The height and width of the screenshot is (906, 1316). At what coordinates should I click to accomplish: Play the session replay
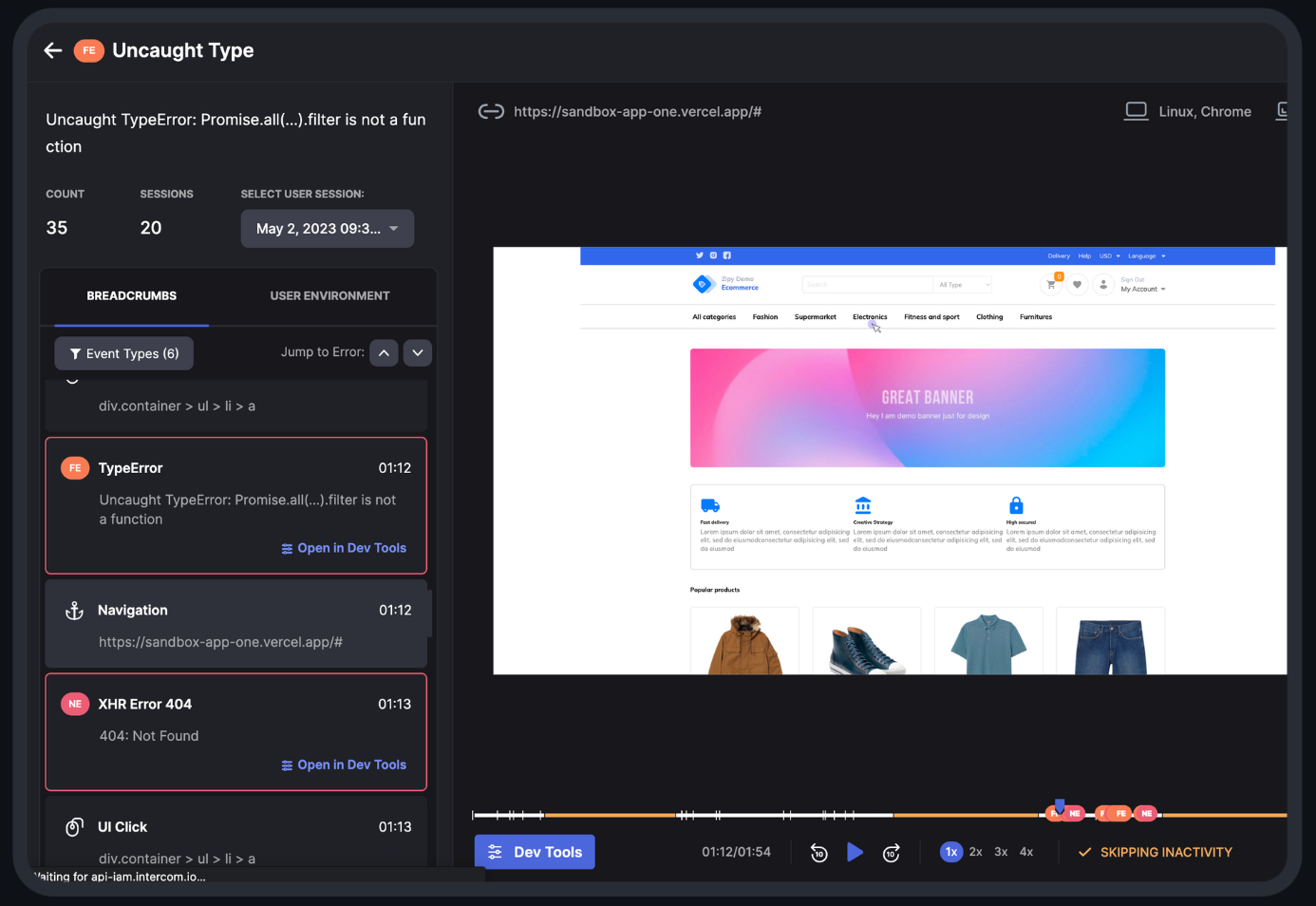pos(855,852)
